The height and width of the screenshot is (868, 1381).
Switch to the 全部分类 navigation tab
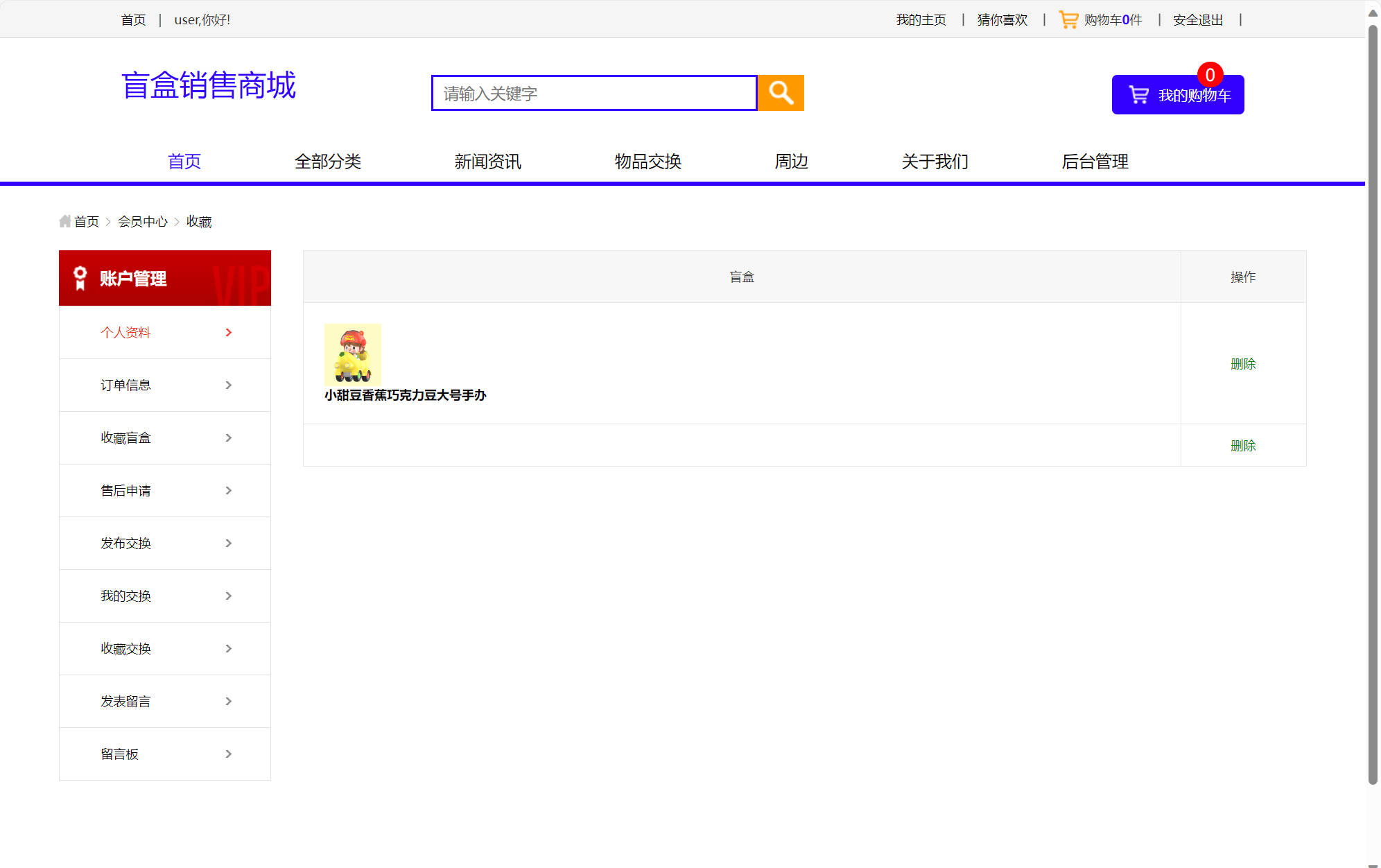pos(329,161)
